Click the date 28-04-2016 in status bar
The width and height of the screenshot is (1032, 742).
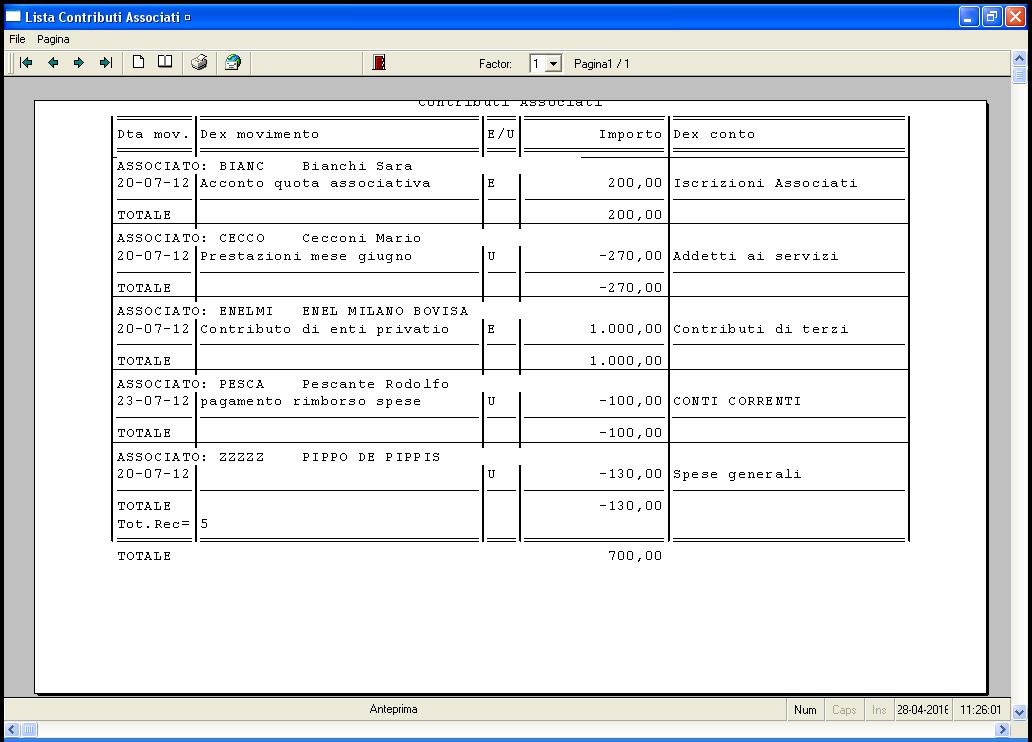pos(923,710)
